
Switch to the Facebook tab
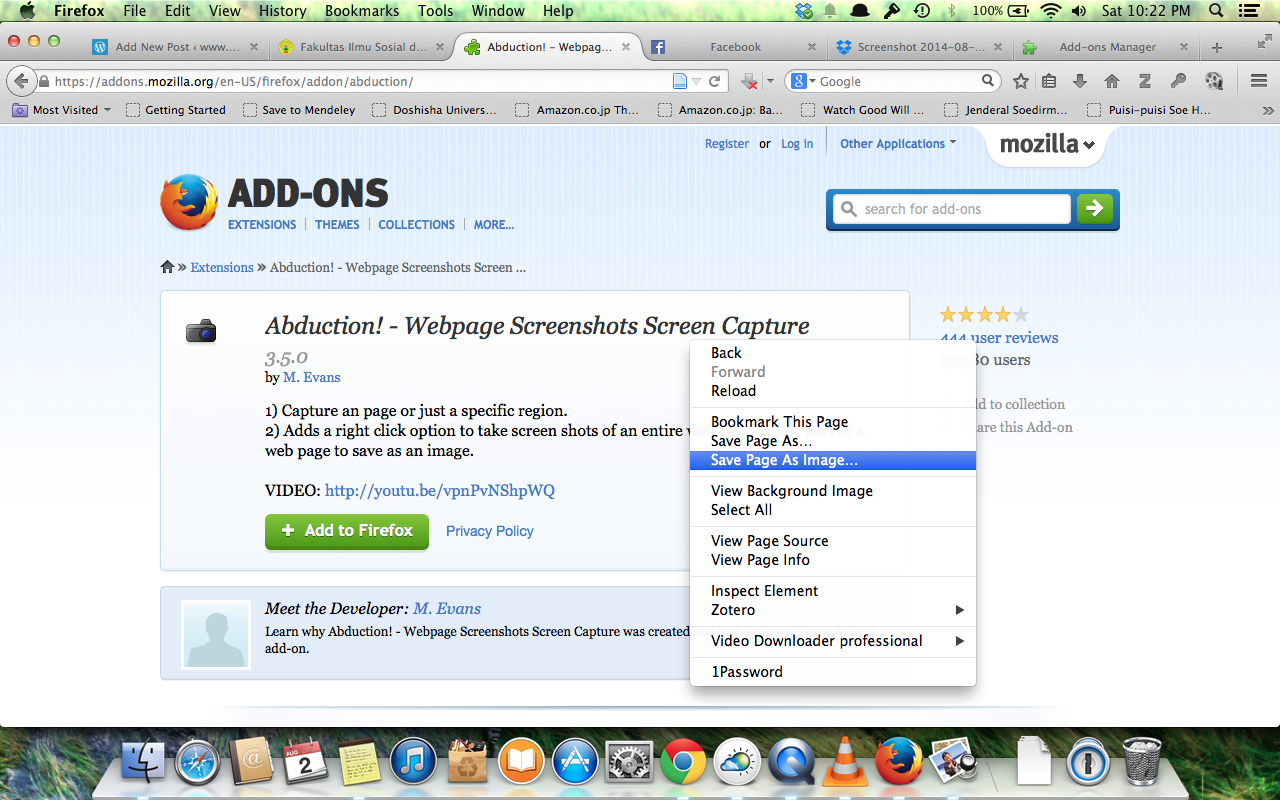pos(735,47)
